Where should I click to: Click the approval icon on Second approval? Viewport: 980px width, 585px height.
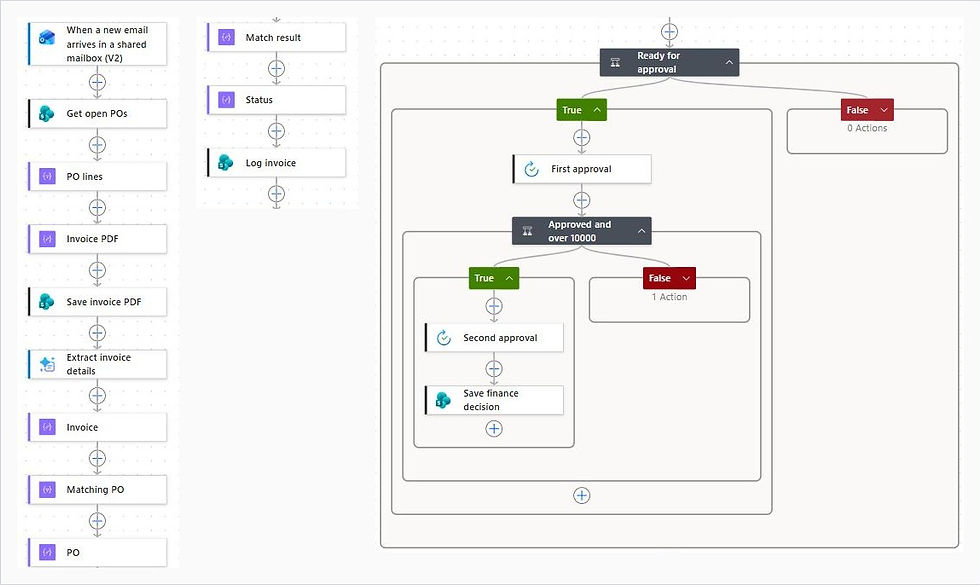[444, 338]
